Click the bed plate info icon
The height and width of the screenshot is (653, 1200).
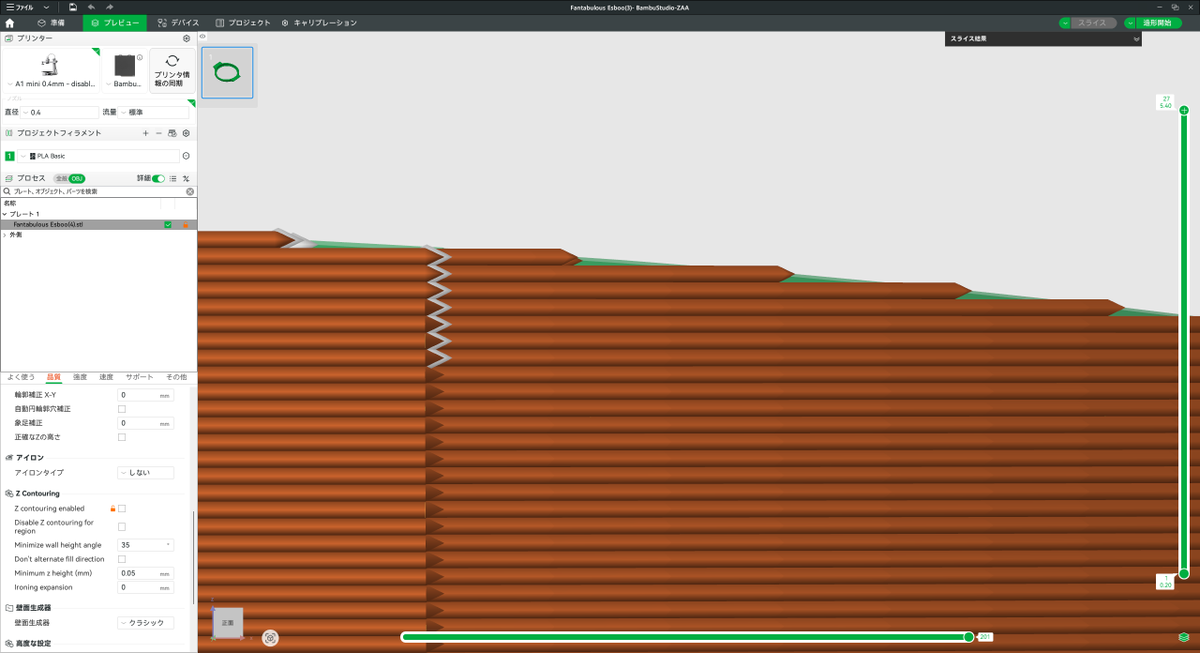point(139,57)
